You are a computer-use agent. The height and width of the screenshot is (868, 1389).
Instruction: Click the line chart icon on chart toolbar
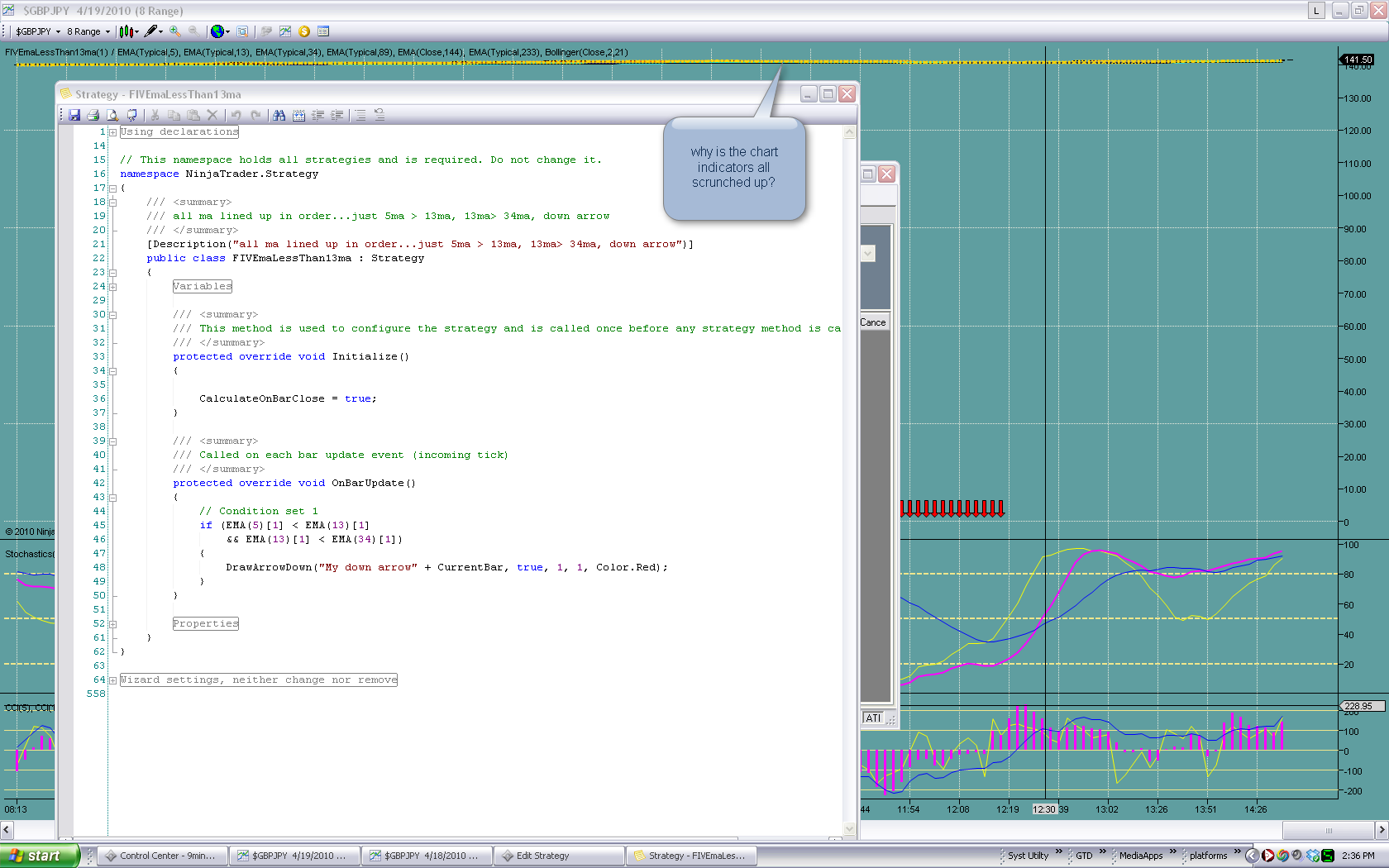point(285,31)
